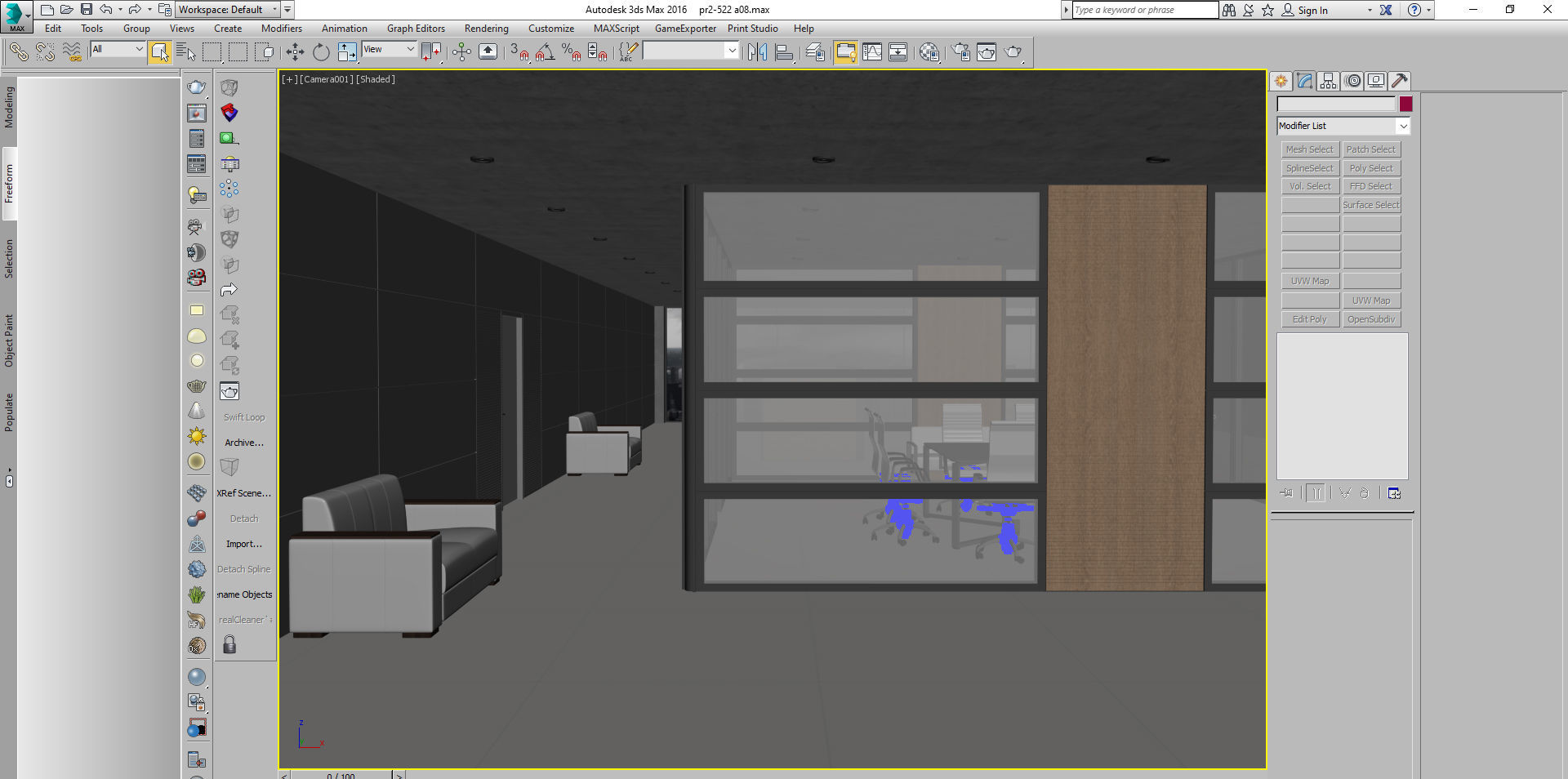This screenshot has height=779, width=1568.
Task: Switch to Hierarchy command panel tab
Action: pos(1328,81)
